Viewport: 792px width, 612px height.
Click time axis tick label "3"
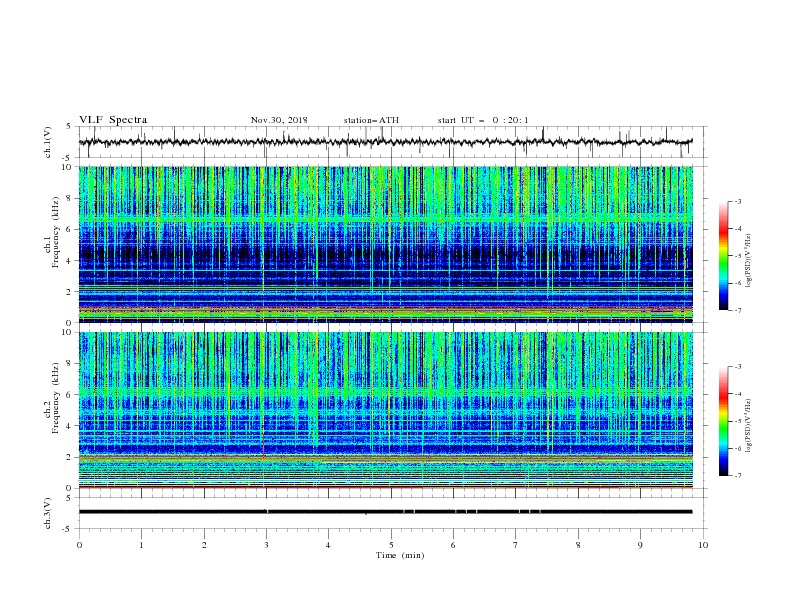click(266, 545)
